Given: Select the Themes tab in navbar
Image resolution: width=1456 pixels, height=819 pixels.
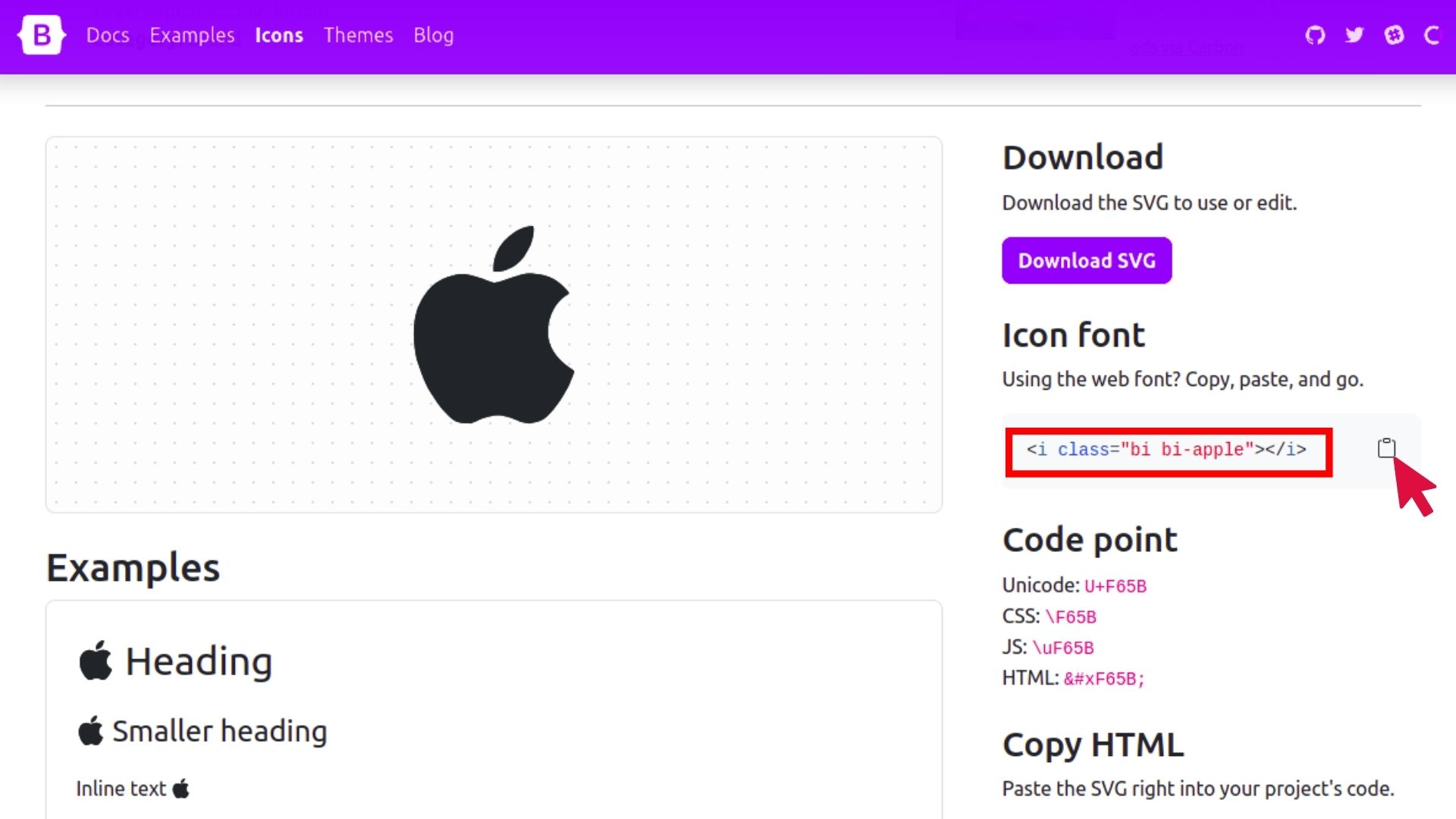Looking at the screenshot, I should 358,35.
